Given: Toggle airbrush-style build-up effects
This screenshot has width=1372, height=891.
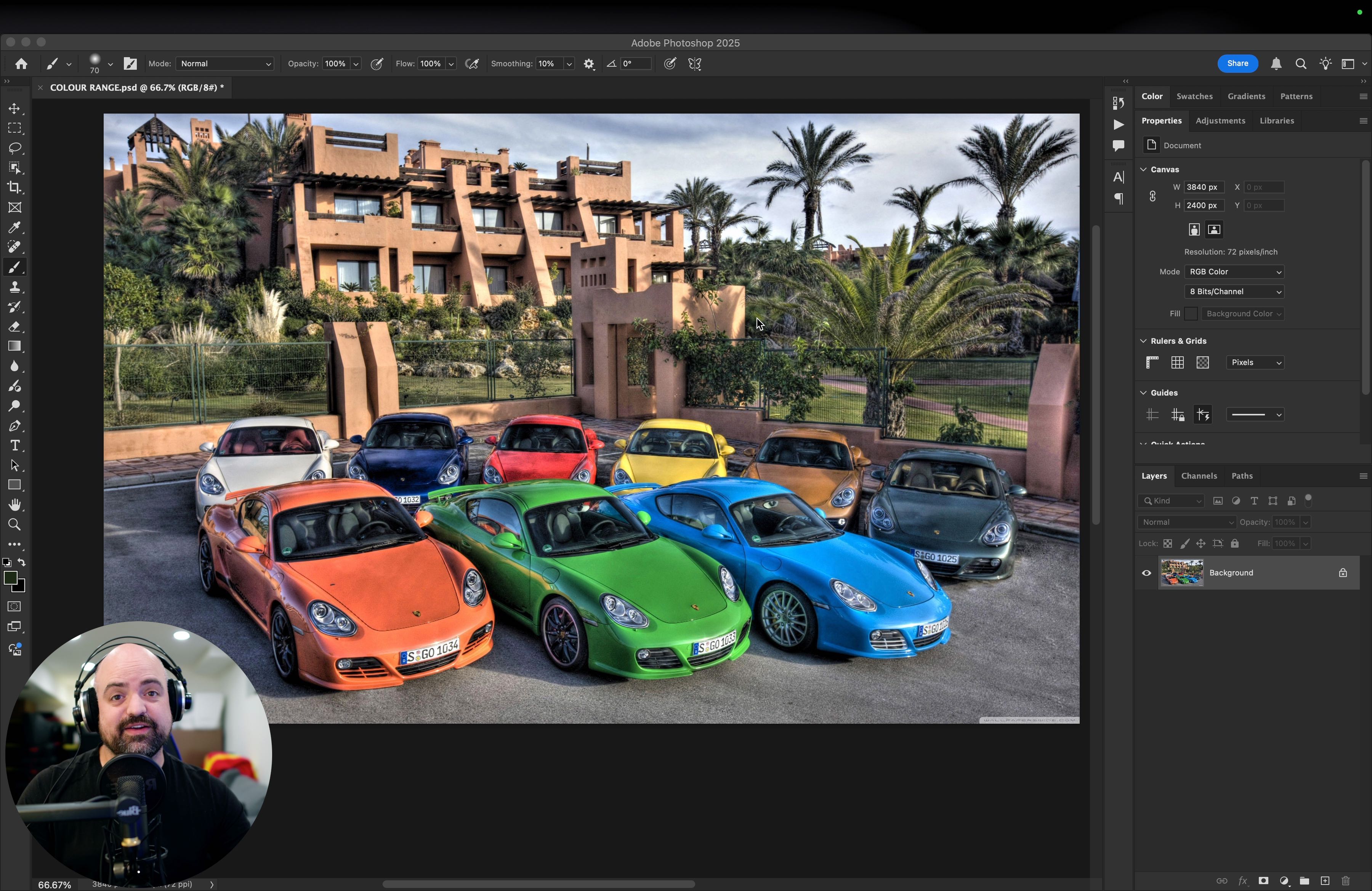Looking at the screenshot, I should point(472,64).
